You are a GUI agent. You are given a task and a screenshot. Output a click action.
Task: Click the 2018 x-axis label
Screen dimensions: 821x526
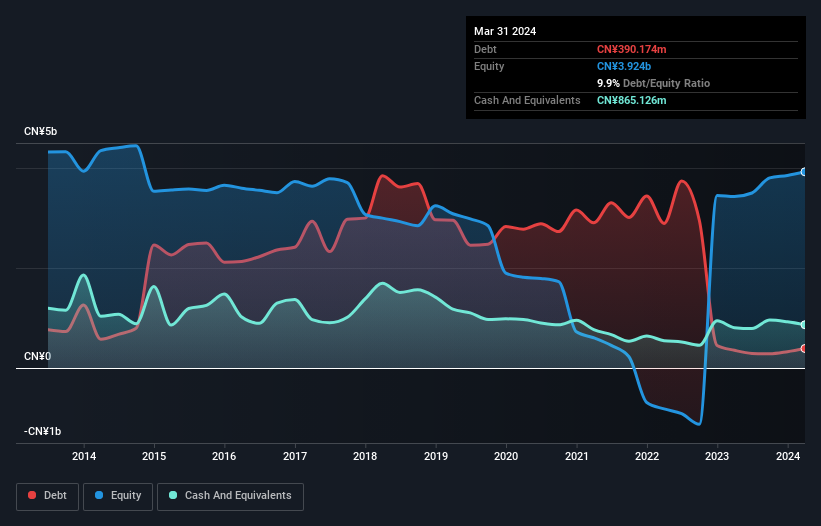365,456
